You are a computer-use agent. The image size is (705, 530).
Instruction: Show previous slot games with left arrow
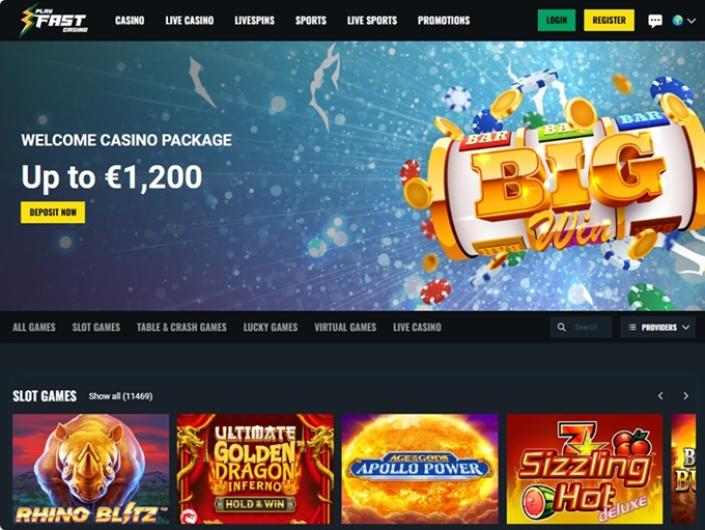(x=660, y=396)
